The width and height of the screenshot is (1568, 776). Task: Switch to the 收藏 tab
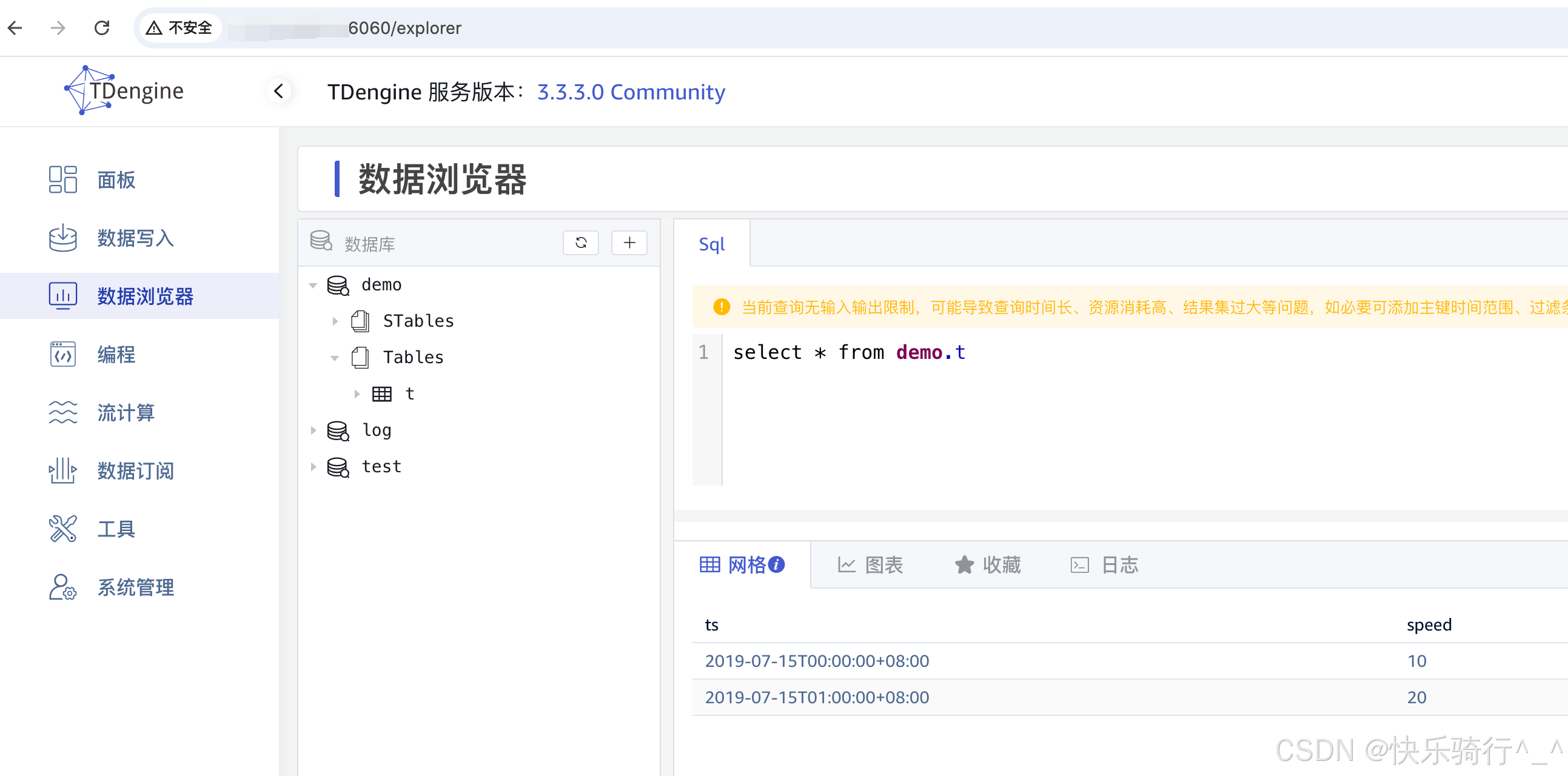coord(987,565)
